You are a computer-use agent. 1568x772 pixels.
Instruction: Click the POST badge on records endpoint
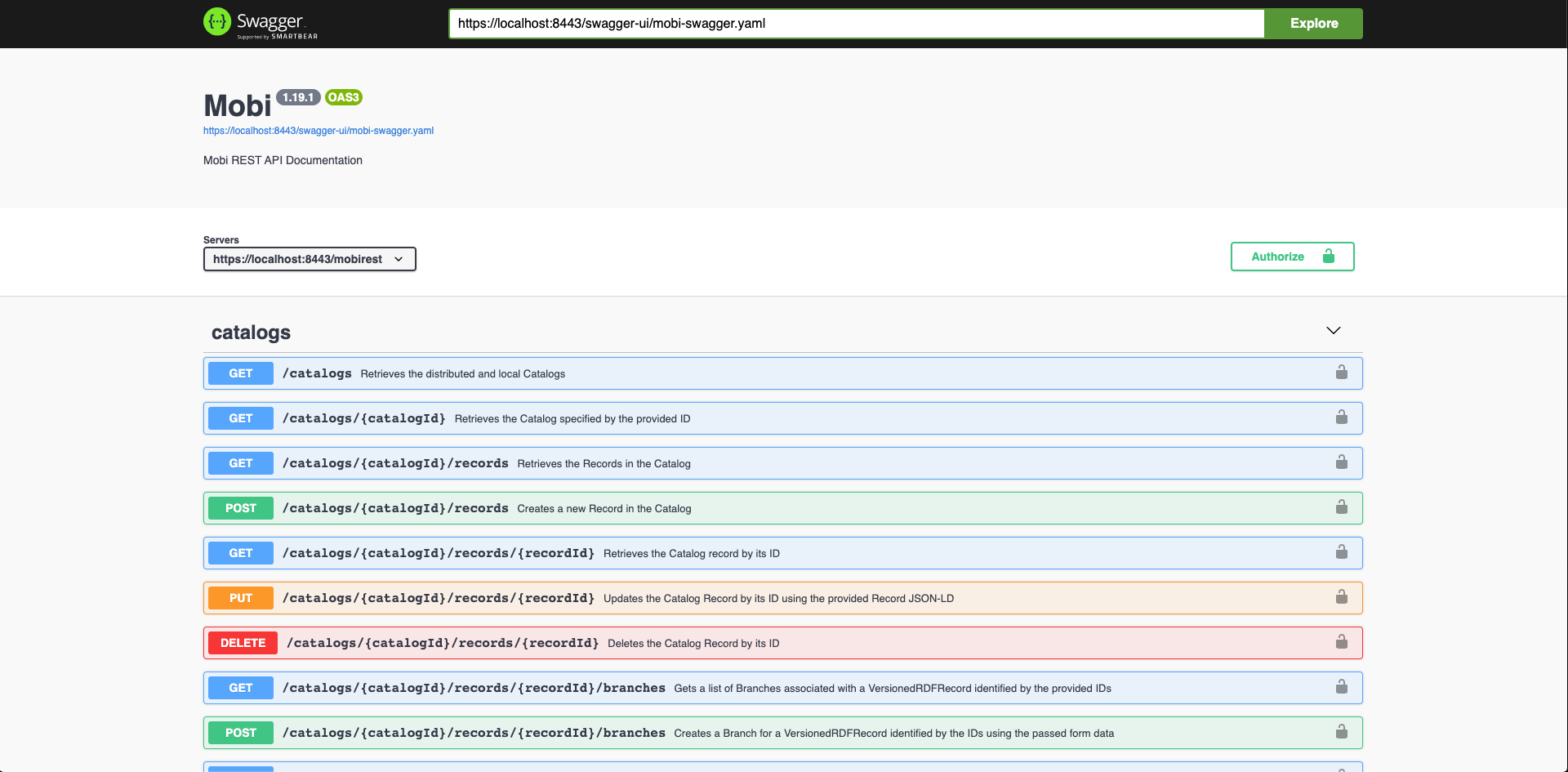coord(240,507)
